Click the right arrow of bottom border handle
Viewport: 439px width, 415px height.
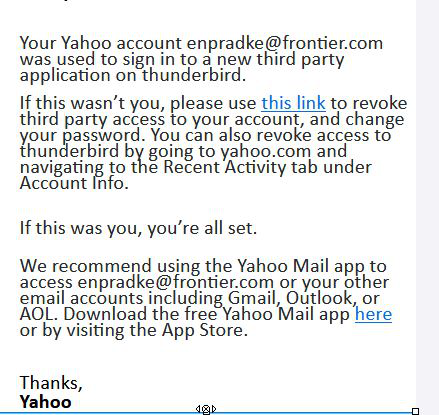(x=214, y=409)
